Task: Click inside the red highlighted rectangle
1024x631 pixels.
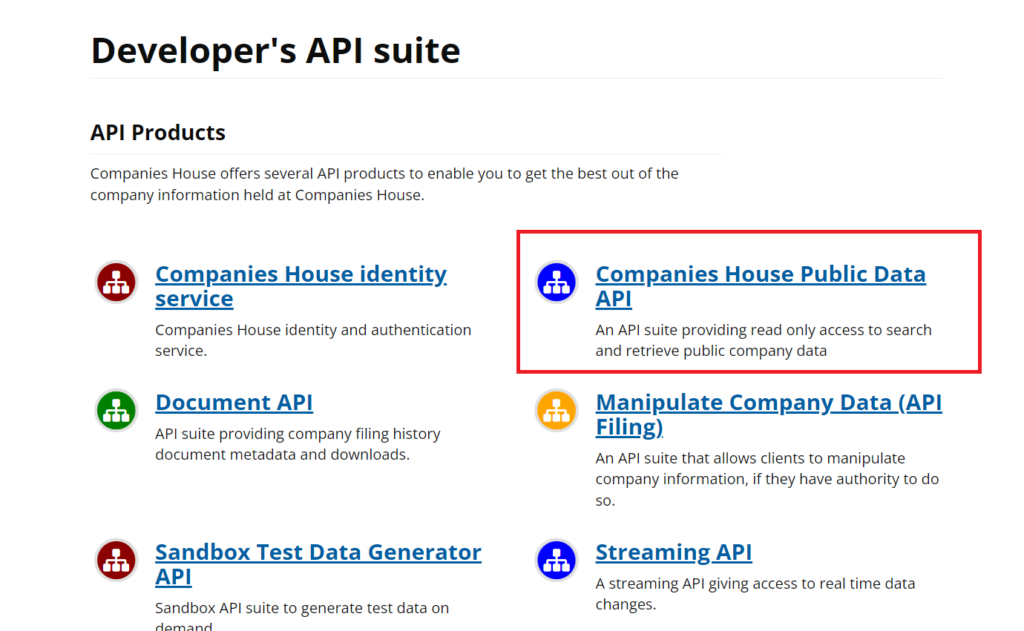Action: tap(748, 302)
